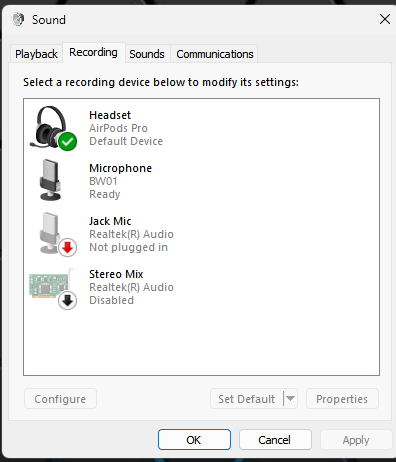This screenshot has width=396, height=462.
Task: Click the Sound speaker icon in title bar
Action: [18, 19]
